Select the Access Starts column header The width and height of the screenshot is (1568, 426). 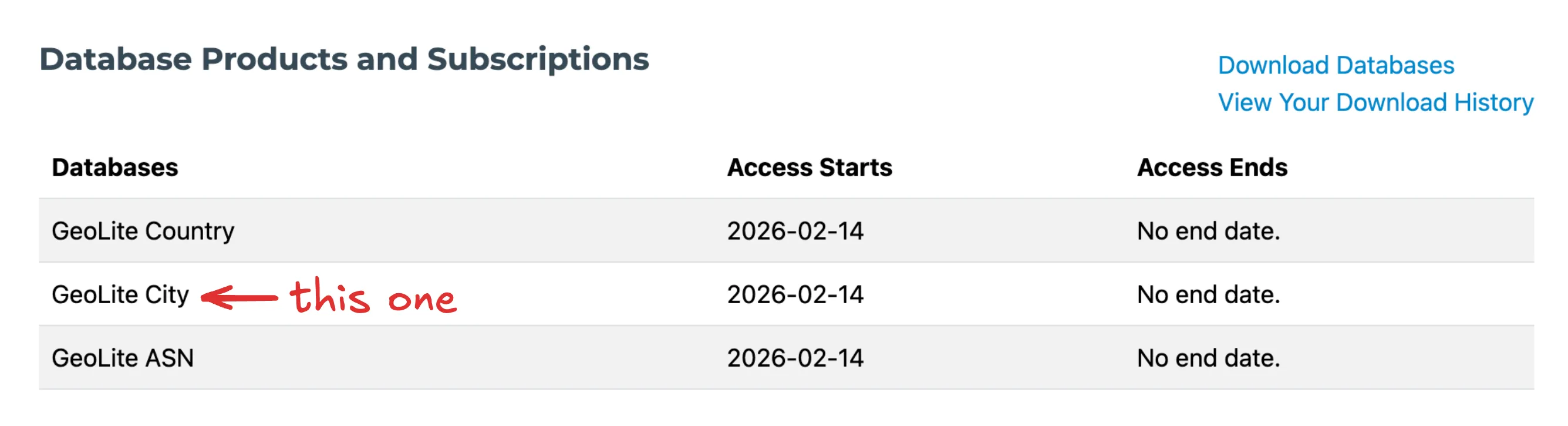coord(809,167)
